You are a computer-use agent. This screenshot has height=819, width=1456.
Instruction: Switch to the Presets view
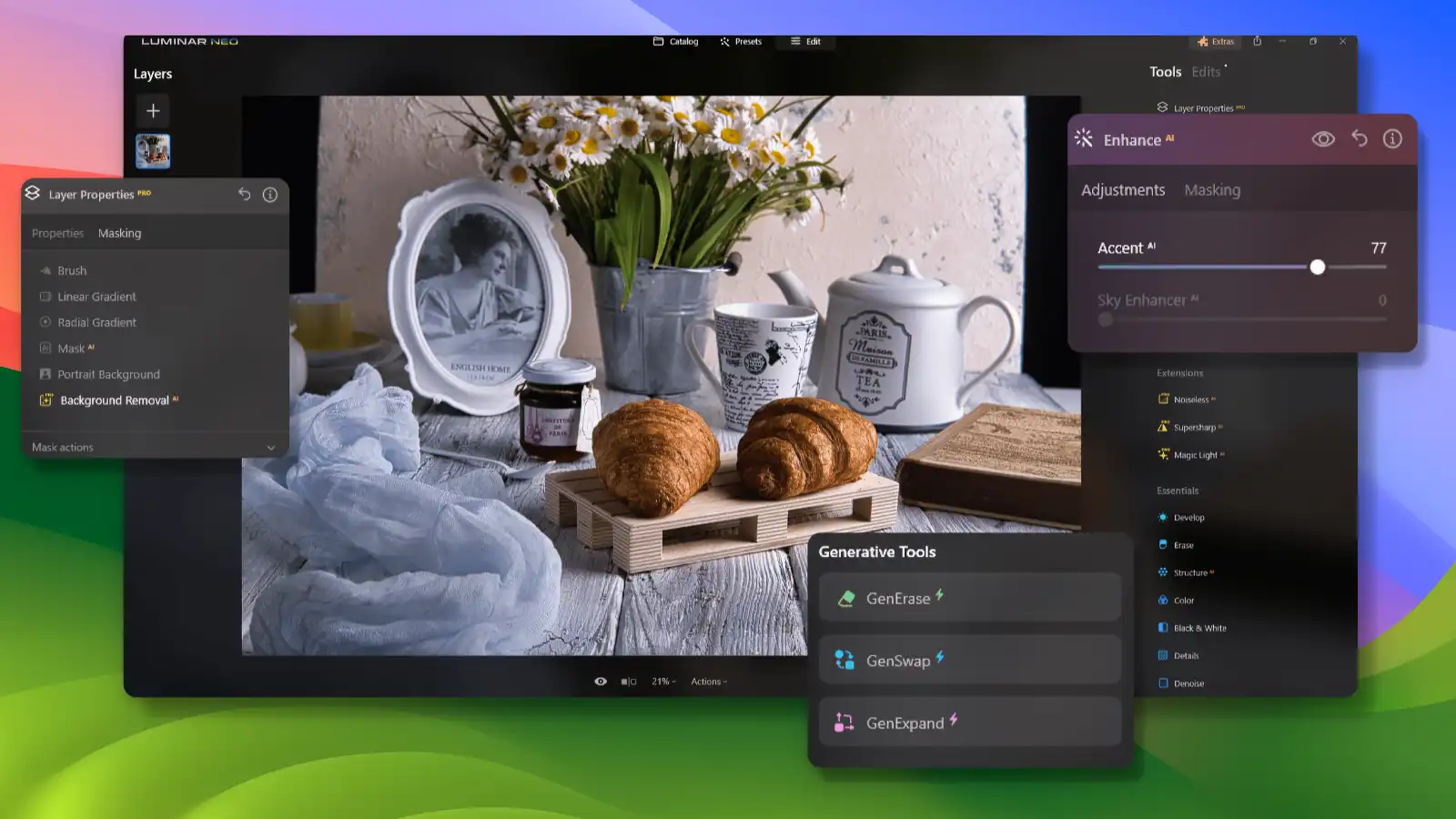(742, 41)
